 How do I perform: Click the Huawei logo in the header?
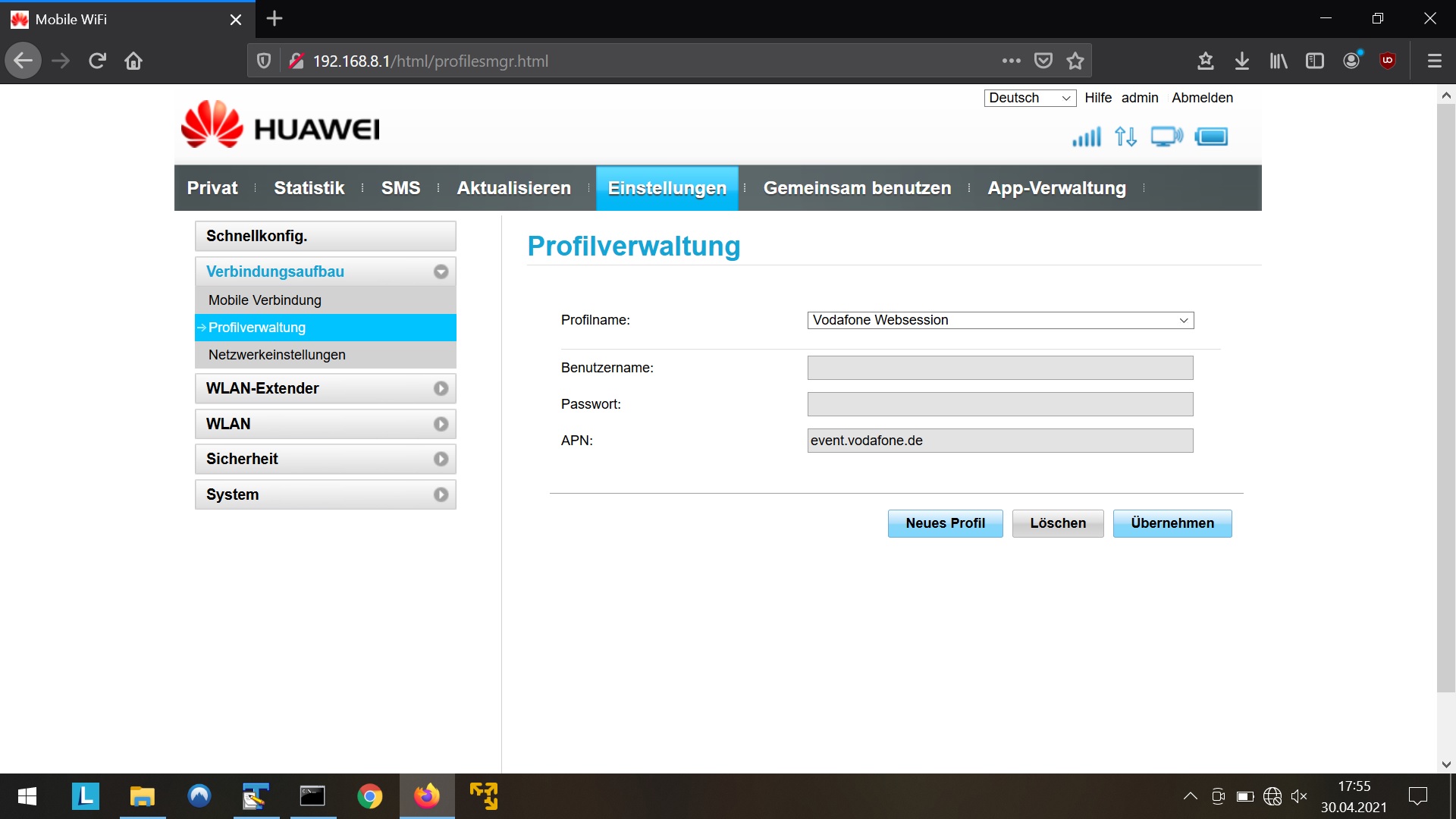(x=281, y=125)
